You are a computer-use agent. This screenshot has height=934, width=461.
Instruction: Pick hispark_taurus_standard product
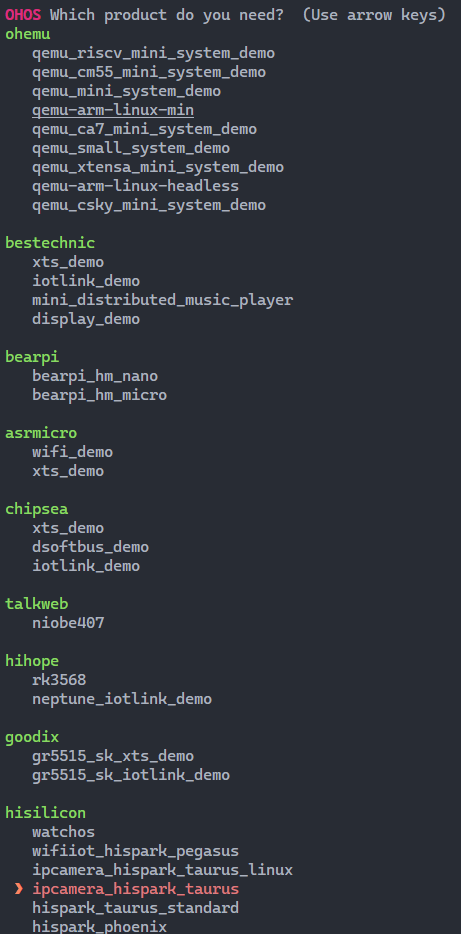(x=136, y=908)
